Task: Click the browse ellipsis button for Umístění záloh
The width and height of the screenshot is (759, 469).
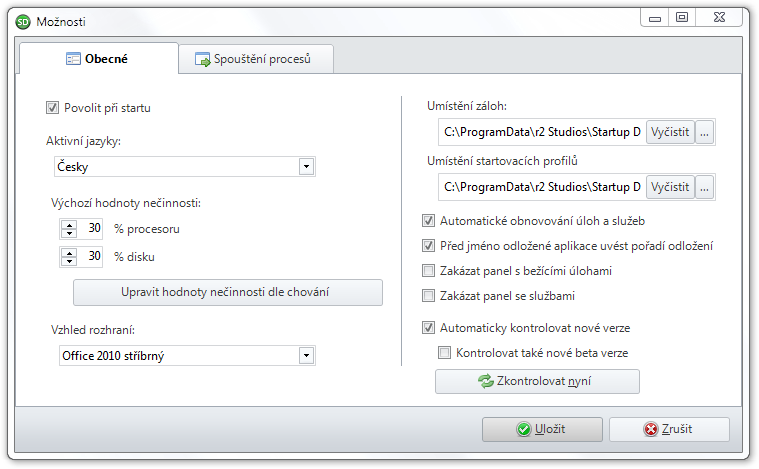Action: coord(704,132)
